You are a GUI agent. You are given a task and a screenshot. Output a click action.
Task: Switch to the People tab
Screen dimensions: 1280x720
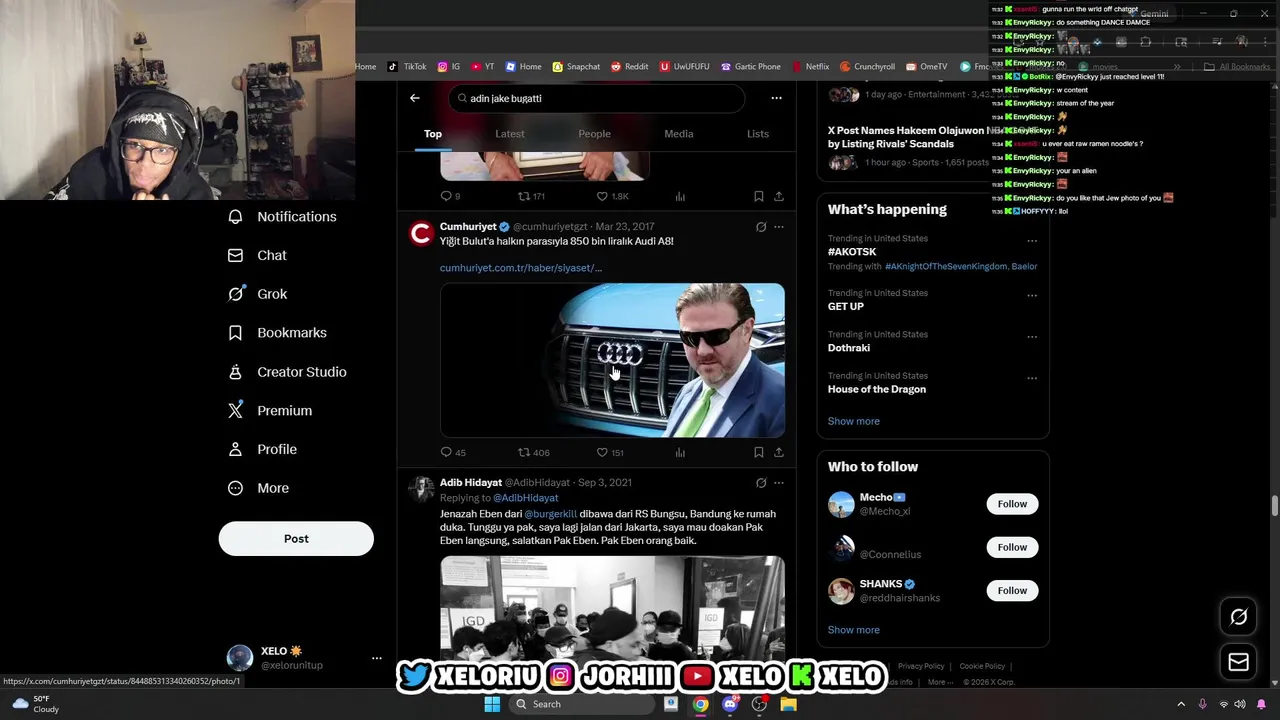[594, 134]
